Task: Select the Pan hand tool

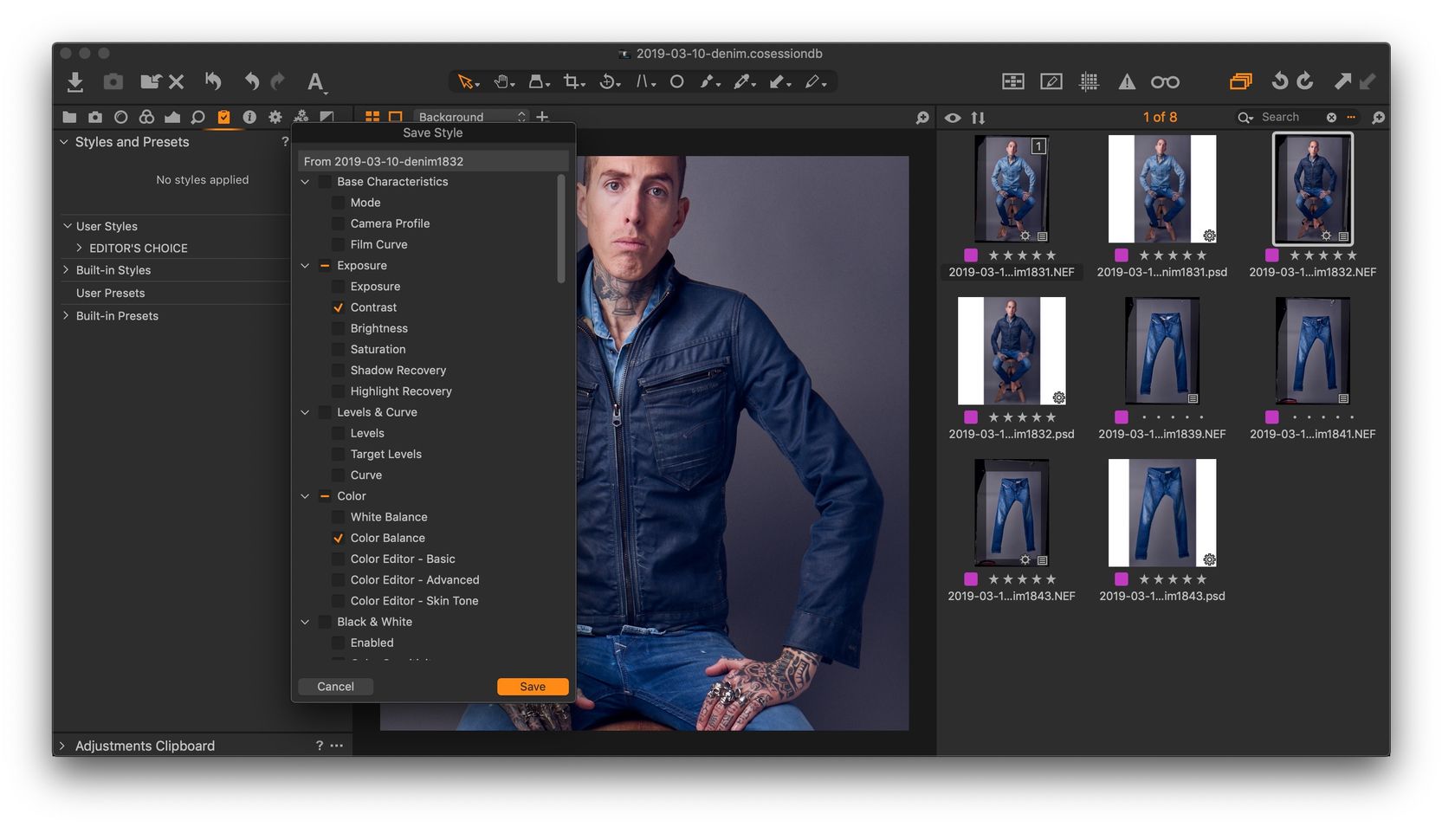Action: point(503,82)
